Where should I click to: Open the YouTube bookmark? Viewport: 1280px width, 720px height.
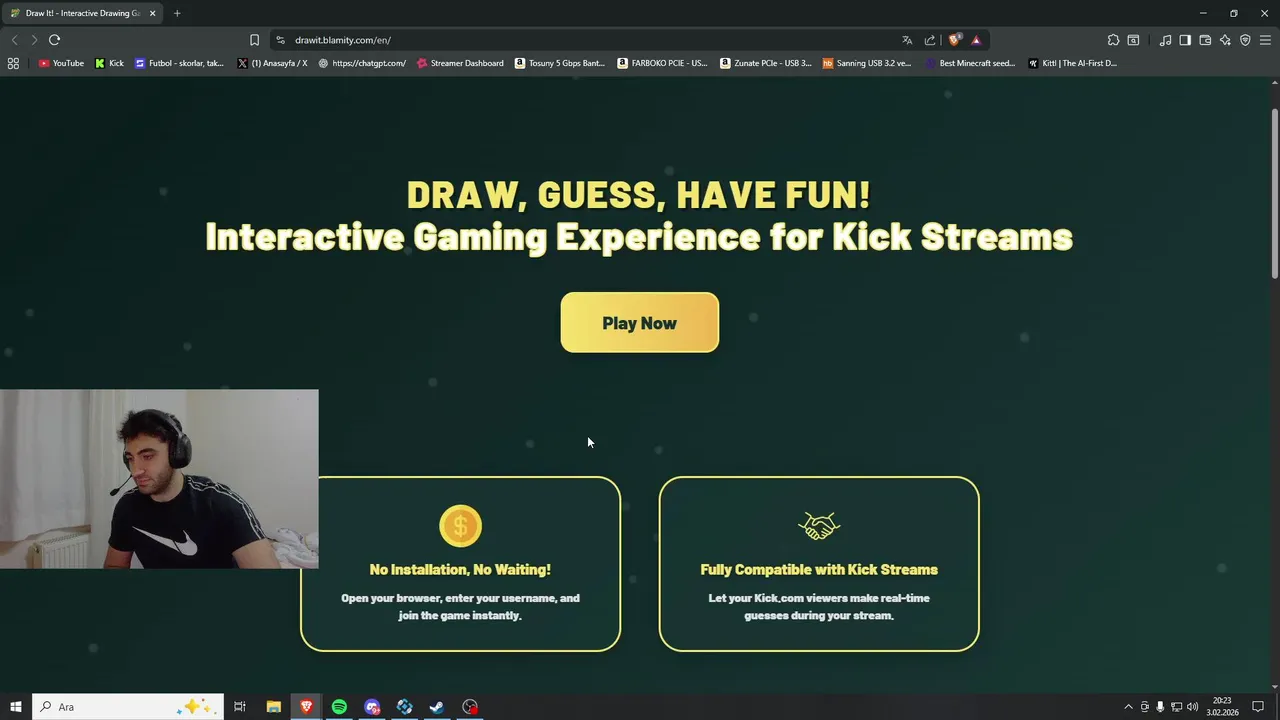(x=61, y=63)
